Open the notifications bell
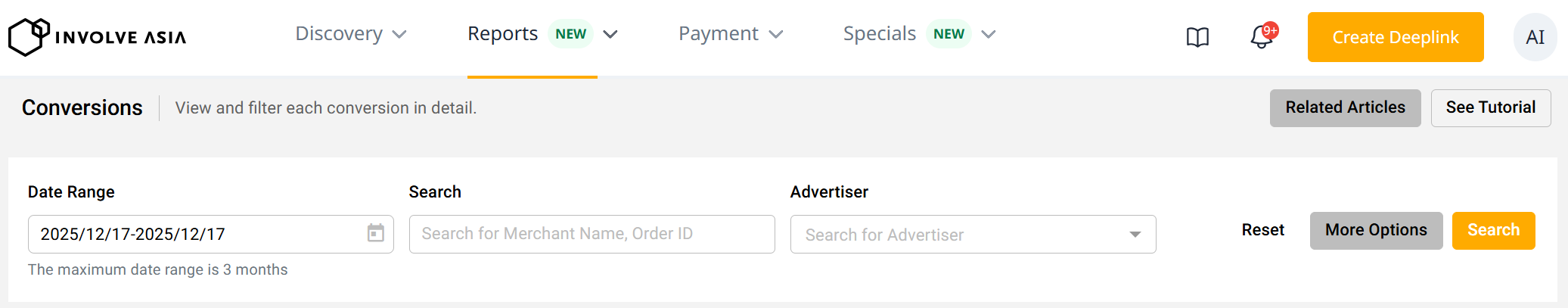 pyautogui.click(x=1262, y=37)
